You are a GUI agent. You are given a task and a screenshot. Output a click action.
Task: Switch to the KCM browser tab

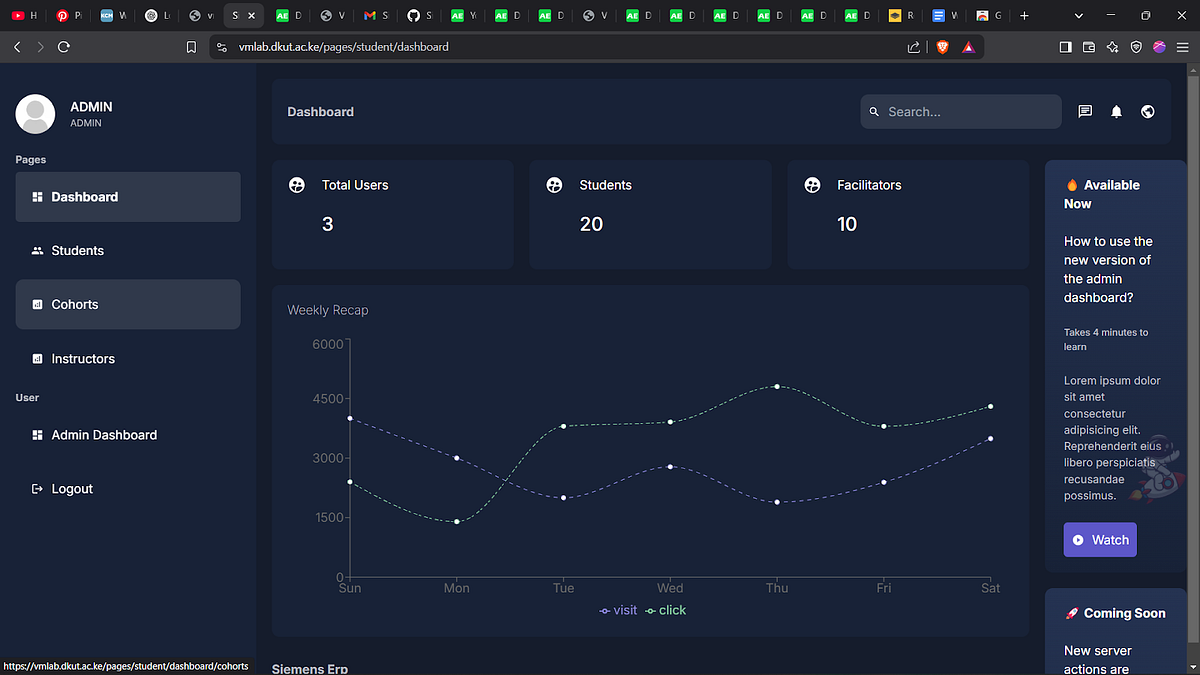(113, 16)
